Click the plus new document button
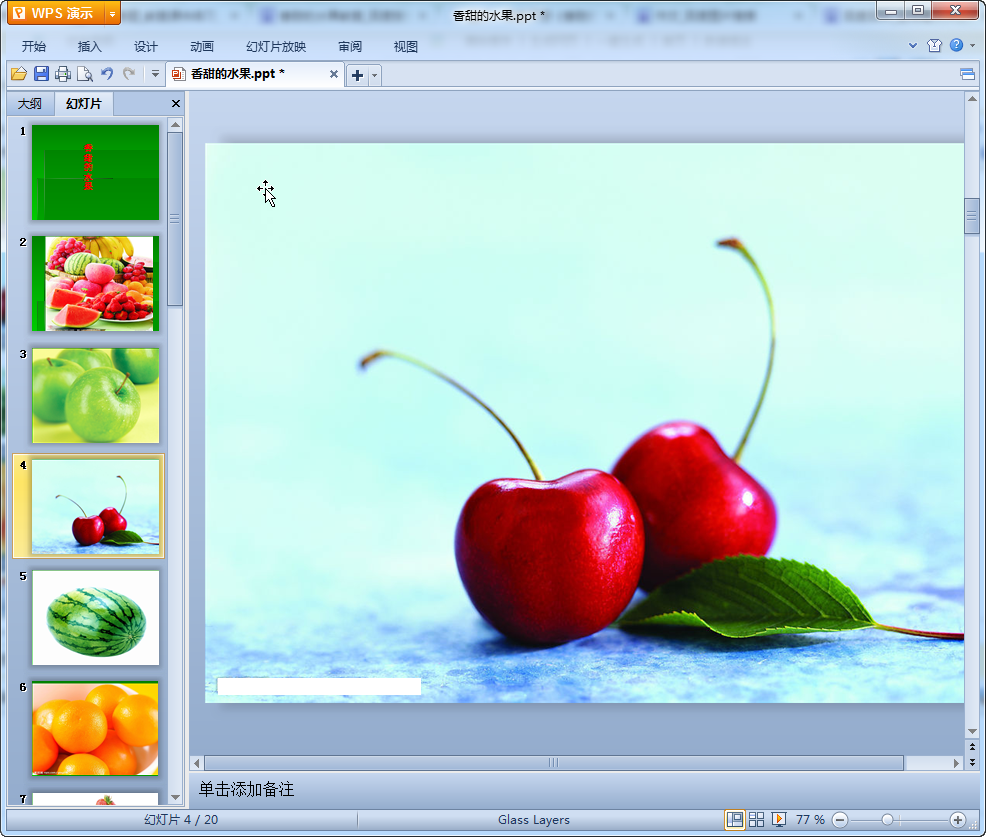Viewport: 986px width, 837px height. tap(357, 75)
